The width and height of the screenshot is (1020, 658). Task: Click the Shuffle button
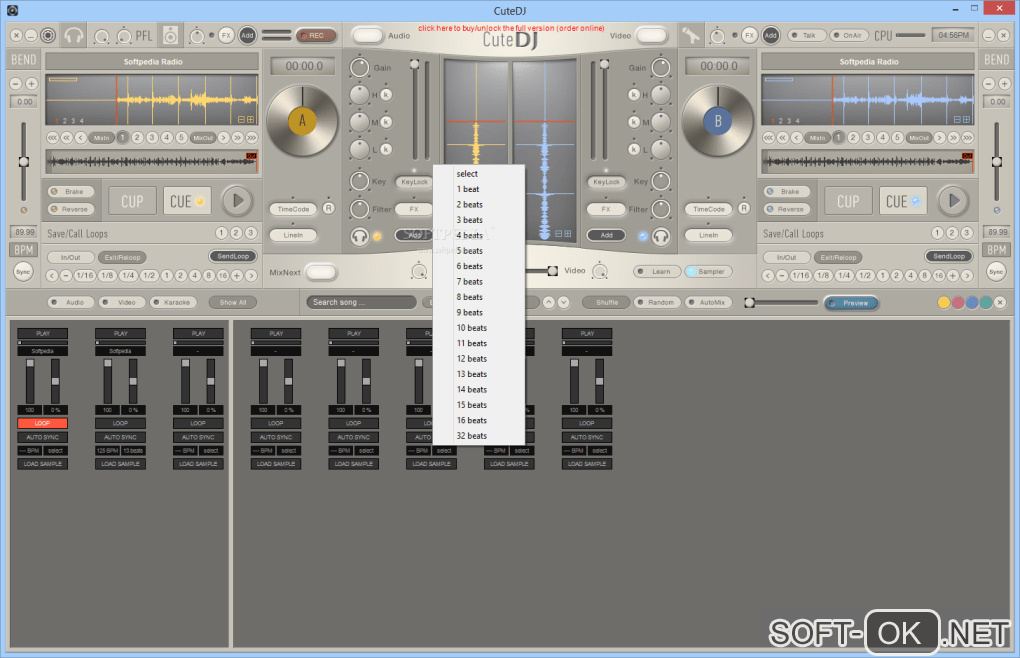pos(606,302)
